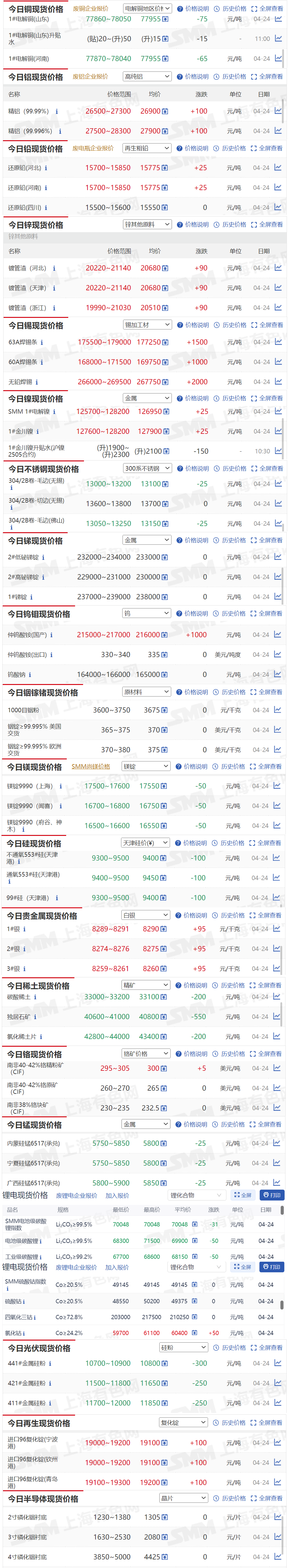Click info icon beside 2#低铋锑锭
This screenshot has height=1568, width=289.
tap(43, 557)
